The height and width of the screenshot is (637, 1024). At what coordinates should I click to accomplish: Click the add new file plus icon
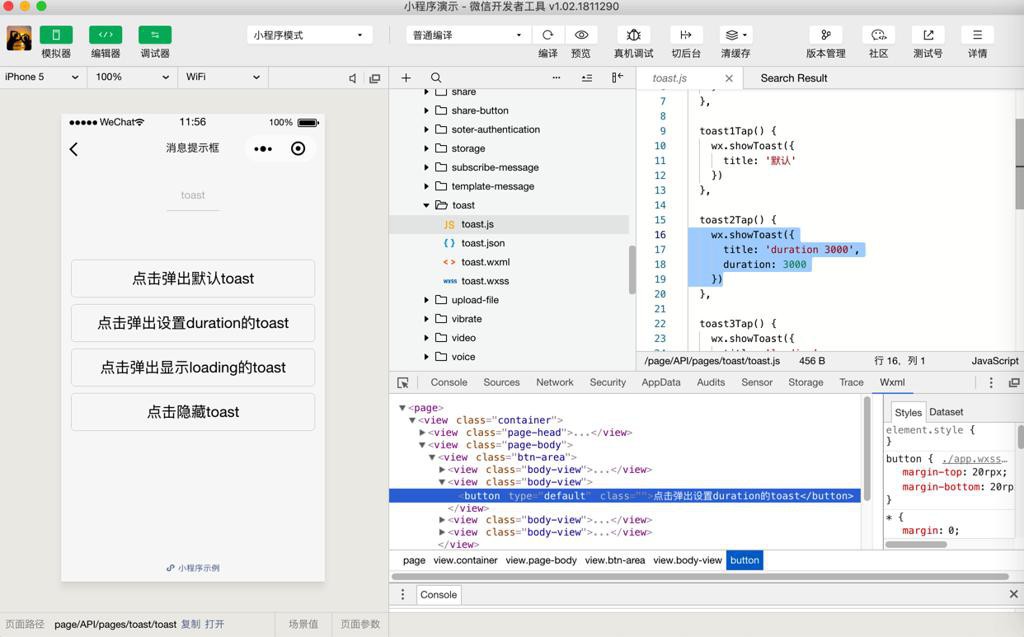tap(406, 78)
